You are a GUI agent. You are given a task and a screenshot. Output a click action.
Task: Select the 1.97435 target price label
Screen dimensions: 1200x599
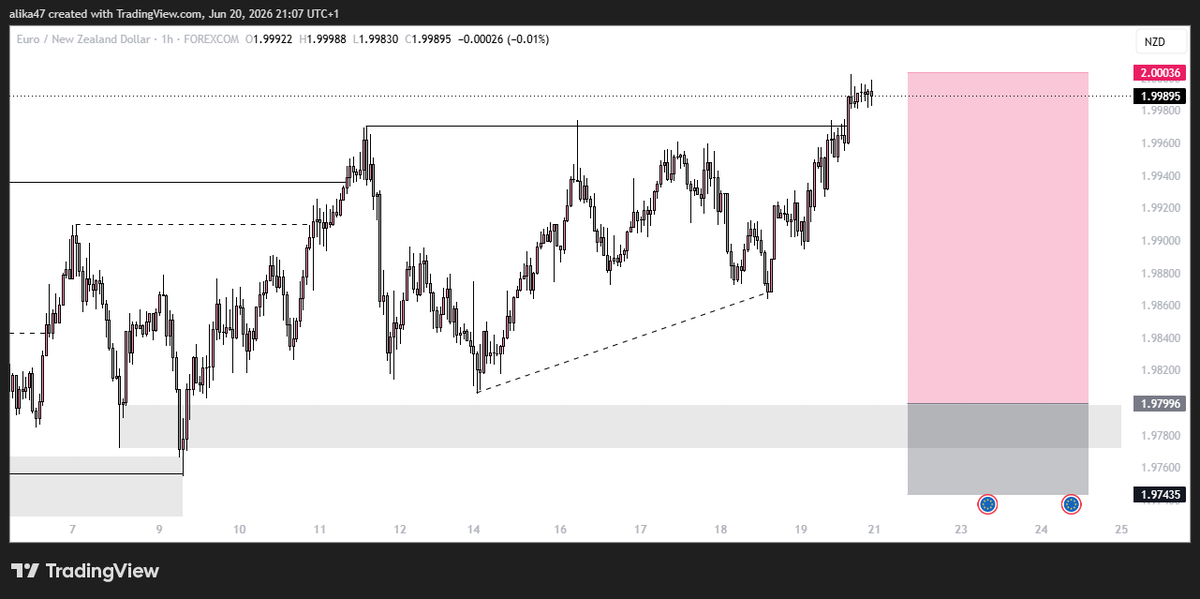tap(1159, 494)
